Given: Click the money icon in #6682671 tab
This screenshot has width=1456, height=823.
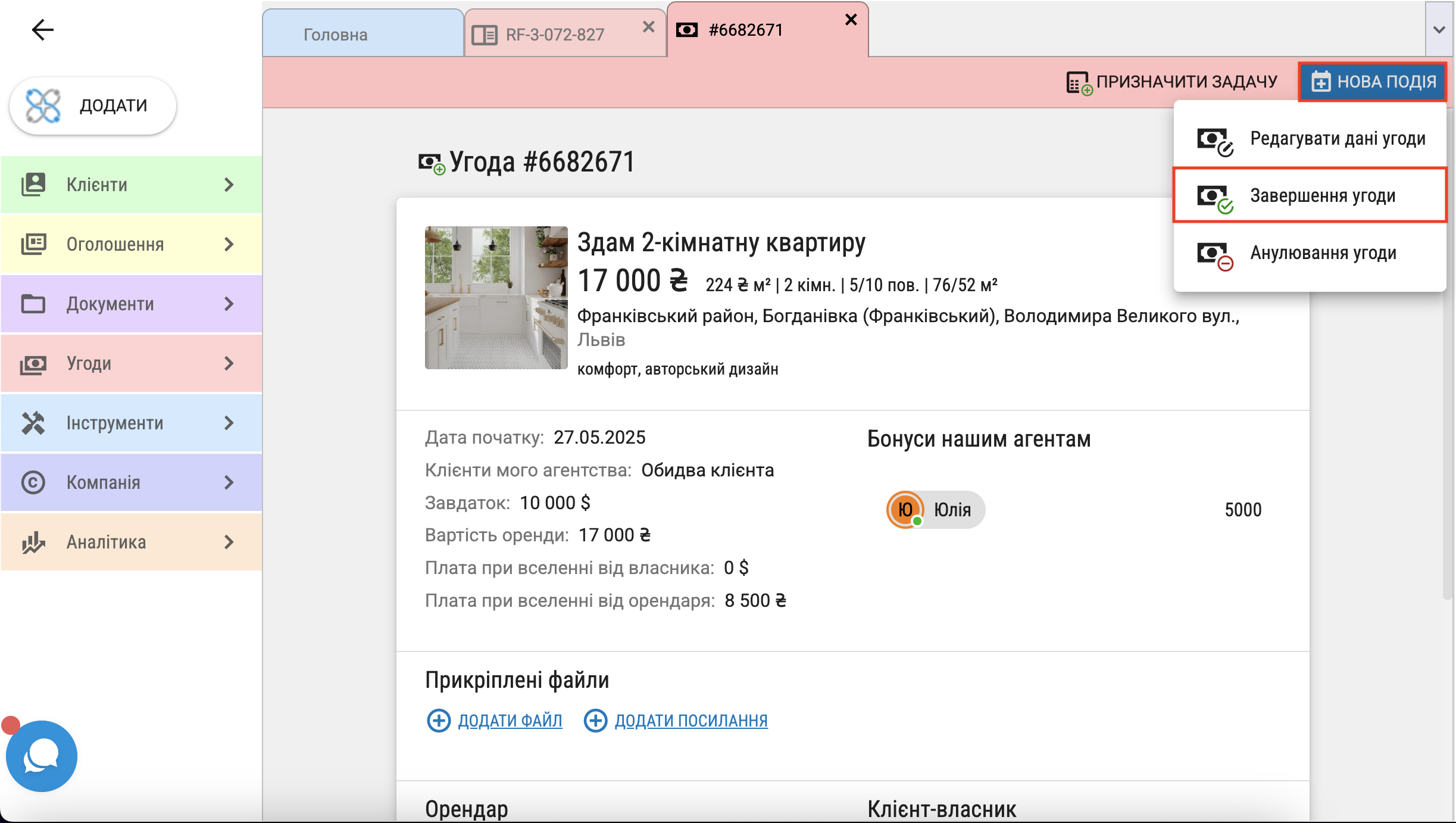Looking at the screenshot, I should (687, 30).
